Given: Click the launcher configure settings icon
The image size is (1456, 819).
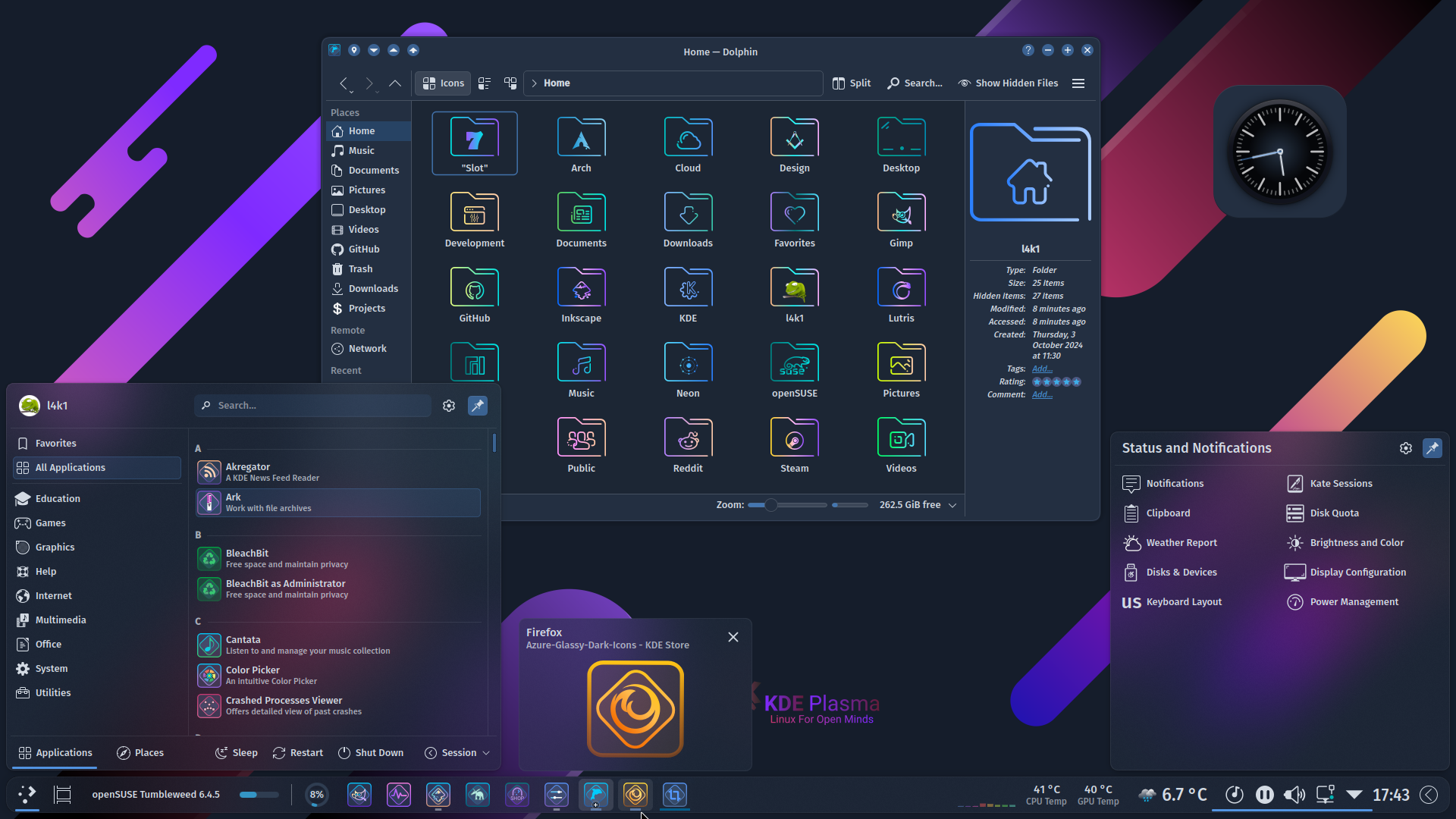Looking at the screenshot, I should point(449,406).
